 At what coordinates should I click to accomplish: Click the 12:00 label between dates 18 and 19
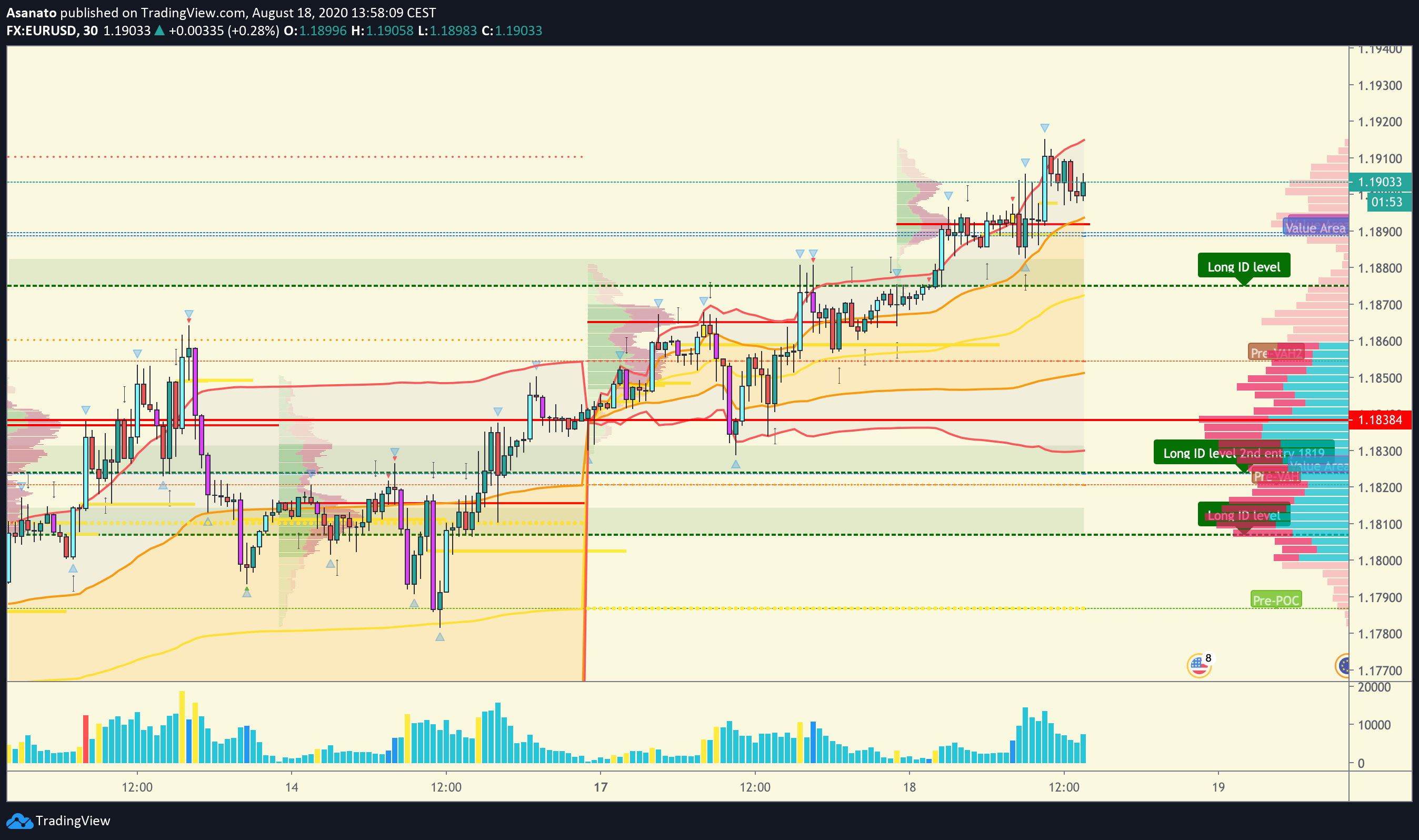(x=1064, y=787)
